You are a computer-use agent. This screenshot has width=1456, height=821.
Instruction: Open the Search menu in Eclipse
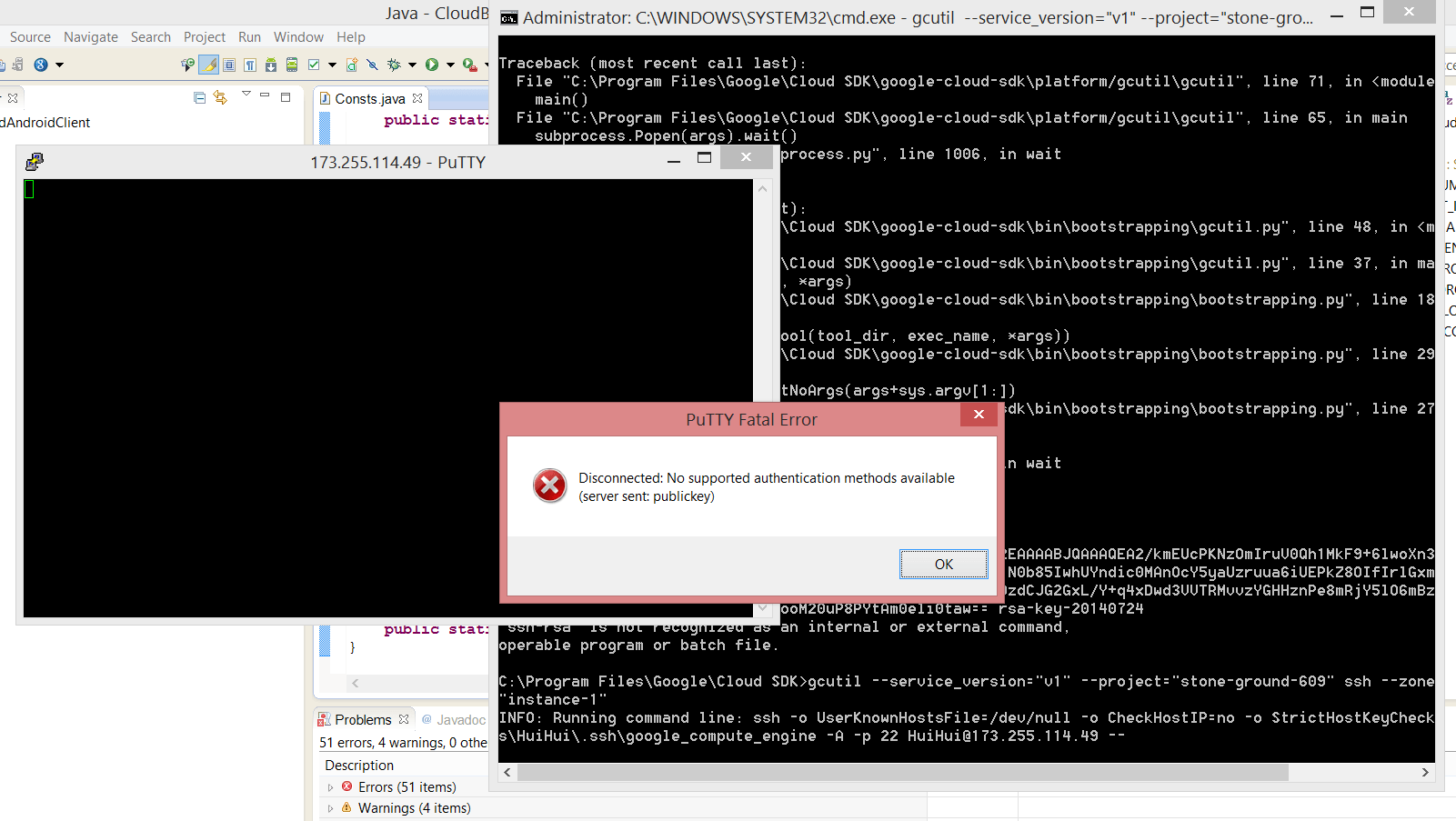click(151, 37)
